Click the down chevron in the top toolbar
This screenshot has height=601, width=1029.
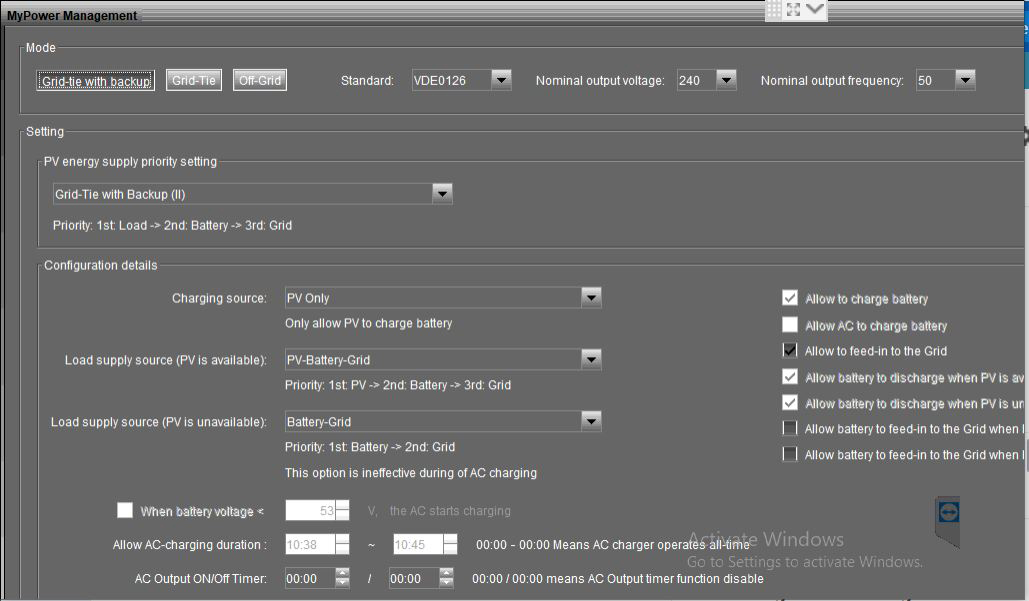click(x=815, y=9)
